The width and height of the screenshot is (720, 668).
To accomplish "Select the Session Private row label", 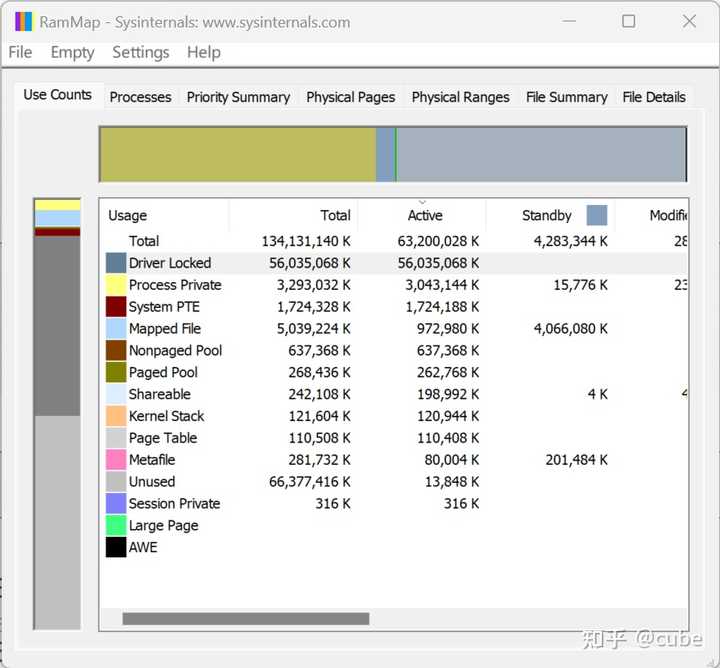I will click(174, 504).
